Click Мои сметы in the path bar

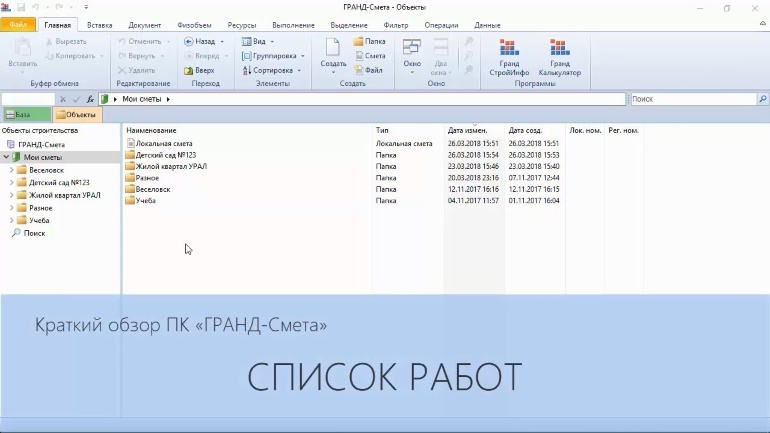141,99
